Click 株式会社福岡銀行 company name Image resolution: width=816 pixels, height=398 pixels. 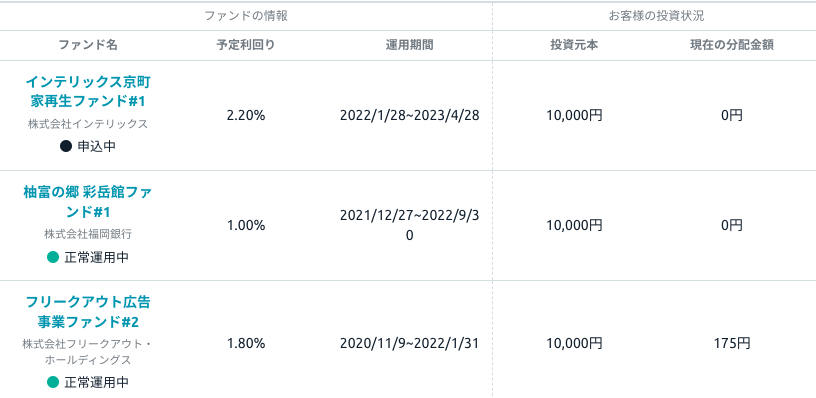(x=88, y=234)
